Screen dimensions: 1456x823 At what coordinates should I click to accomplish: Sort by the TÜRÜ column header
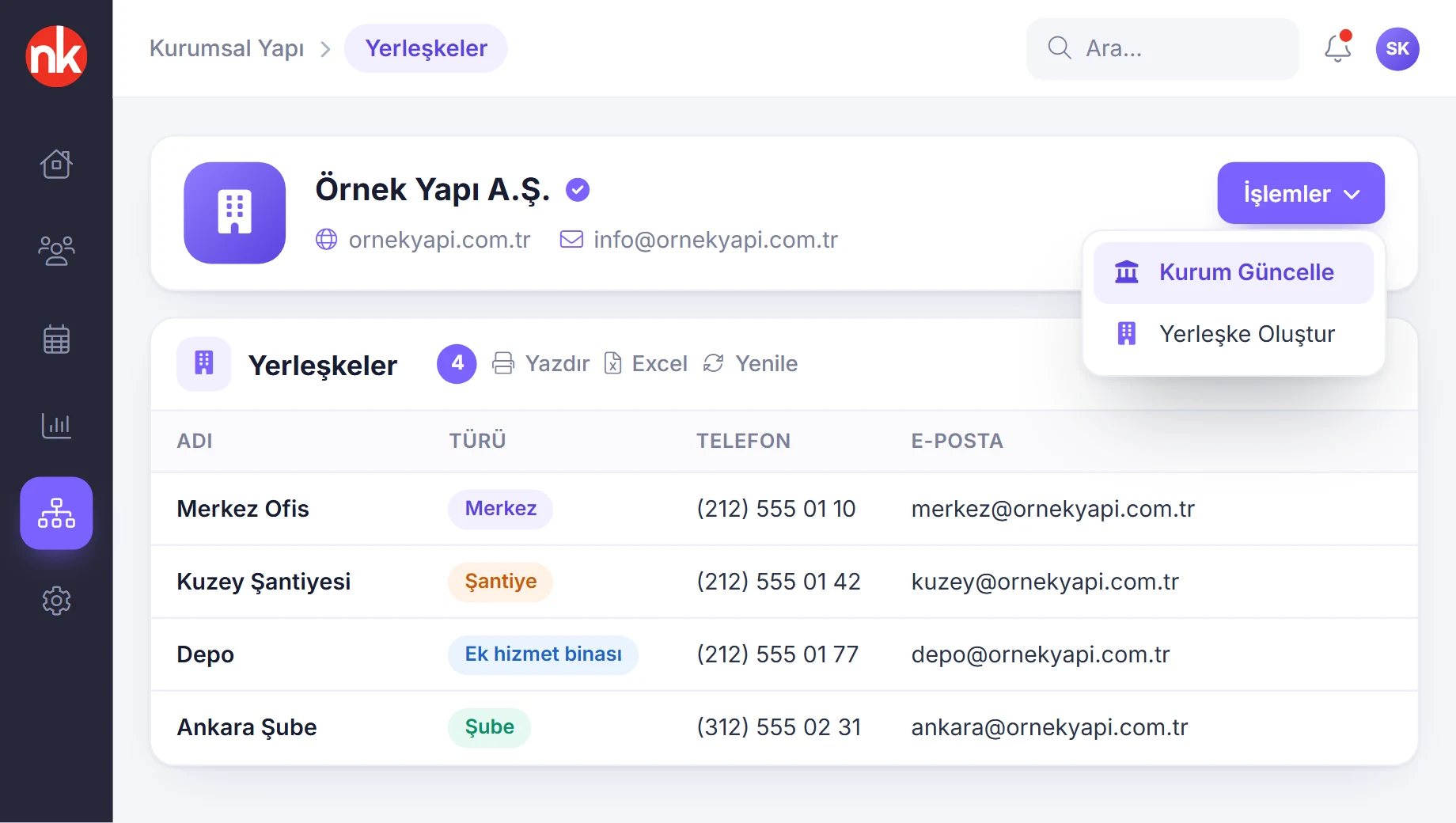(477, 441)
